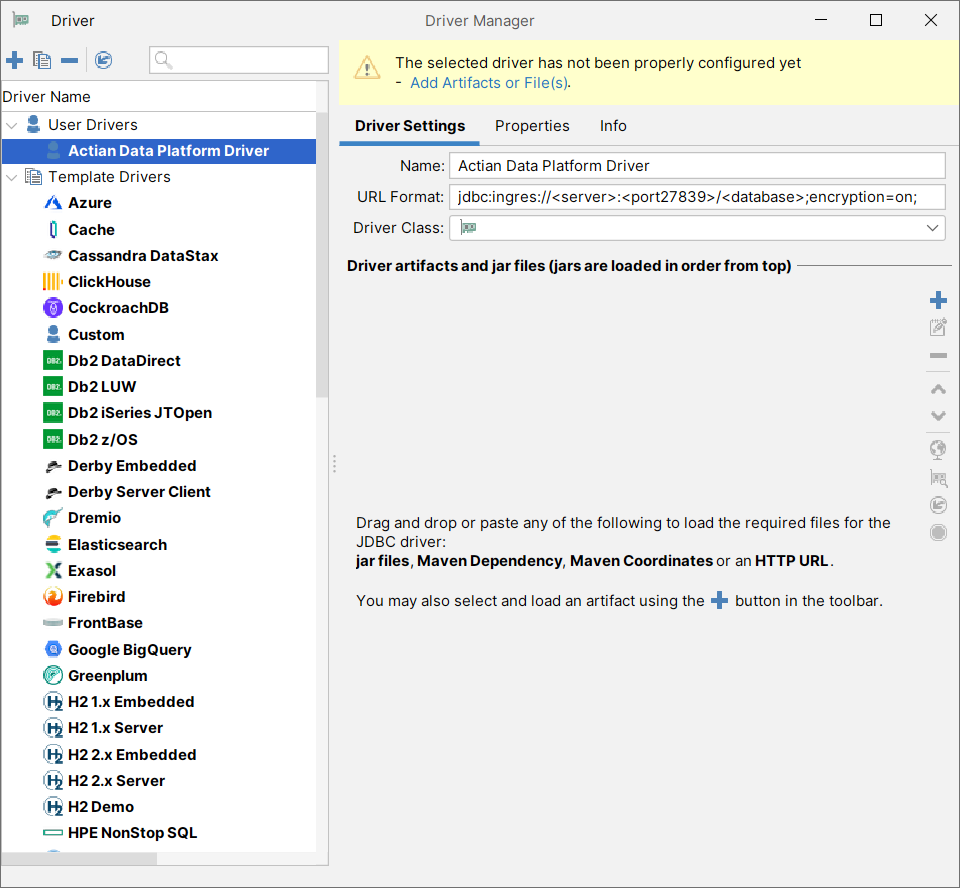This screenshot has width=960, height=888.
Task: Select H2 2.x Embedded driver
Action: point(132,754)
